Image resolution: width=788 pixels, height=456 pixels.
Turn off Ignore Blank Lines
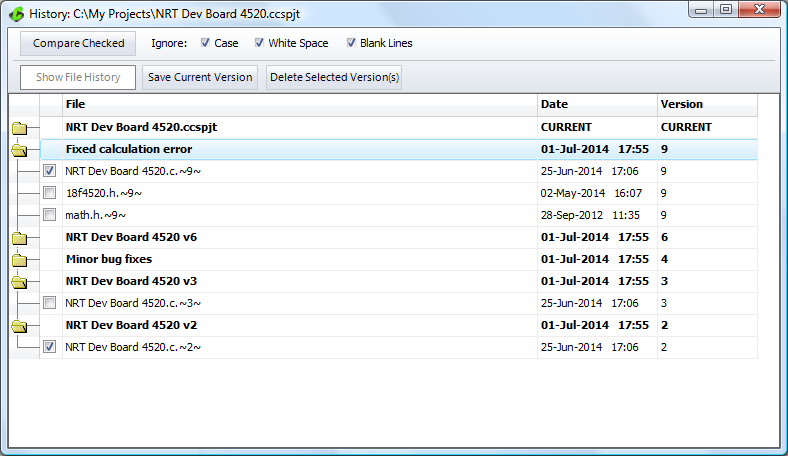[351, 43]
